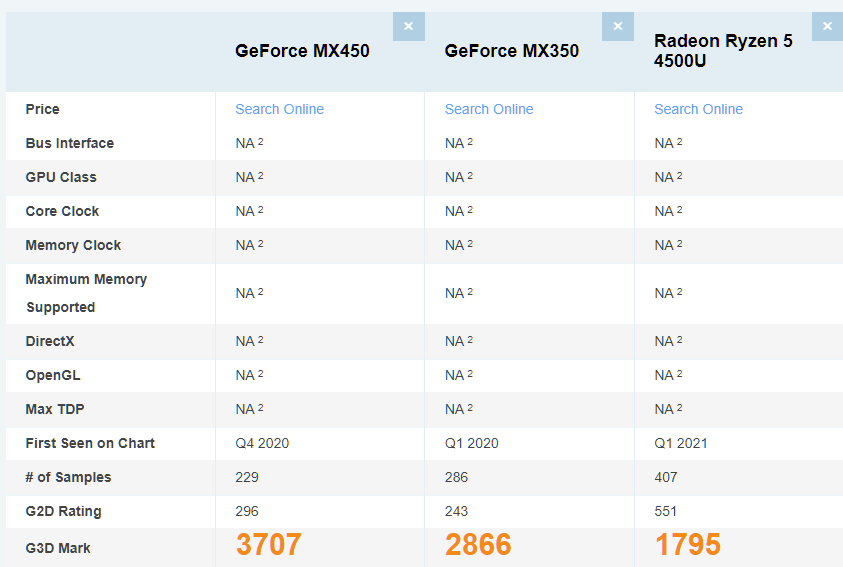Viewport: 843px width, 567px height.
Task: Remove GeForce MX450 column with X button
Action: (x=409, y=26)
